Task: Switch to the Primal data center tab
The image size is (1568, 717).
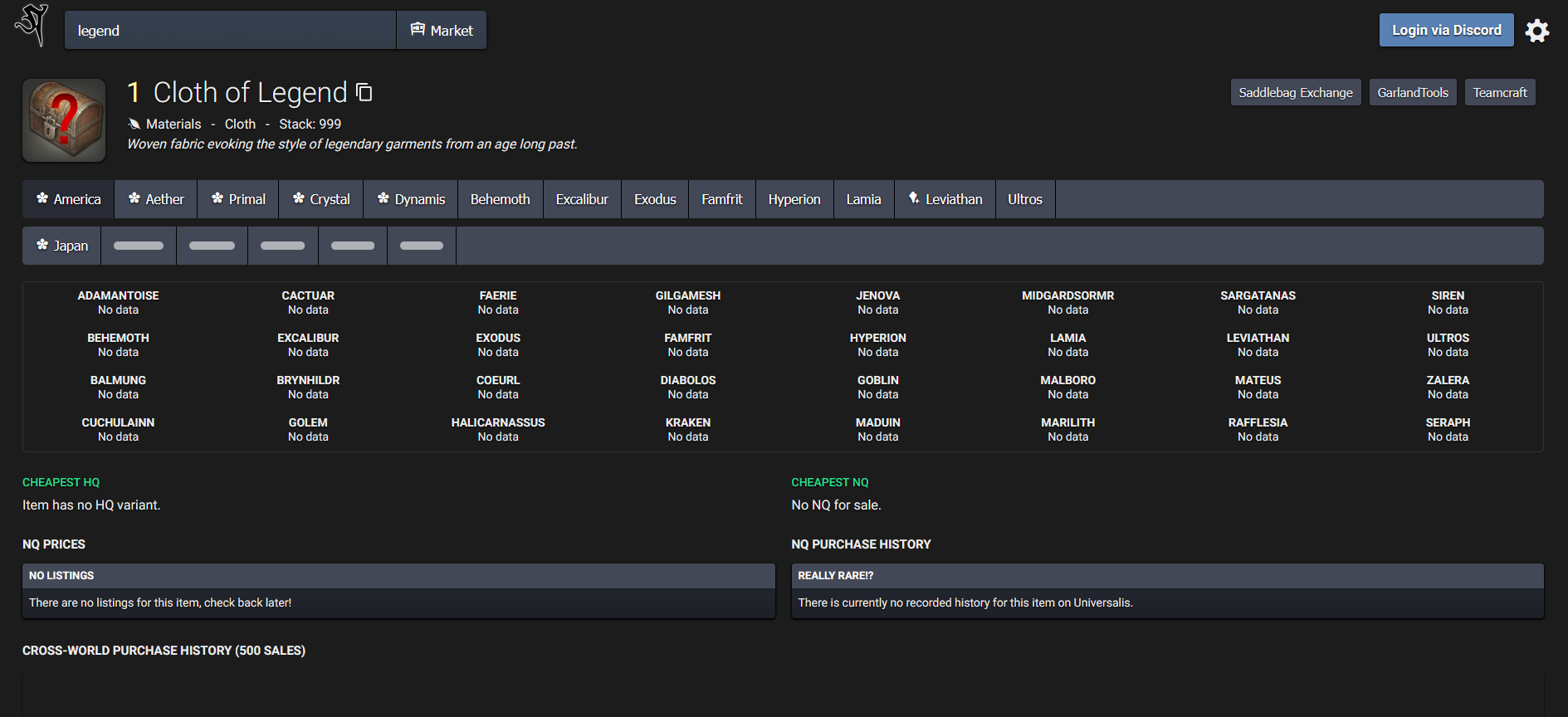Action: [x=238, y=199]
